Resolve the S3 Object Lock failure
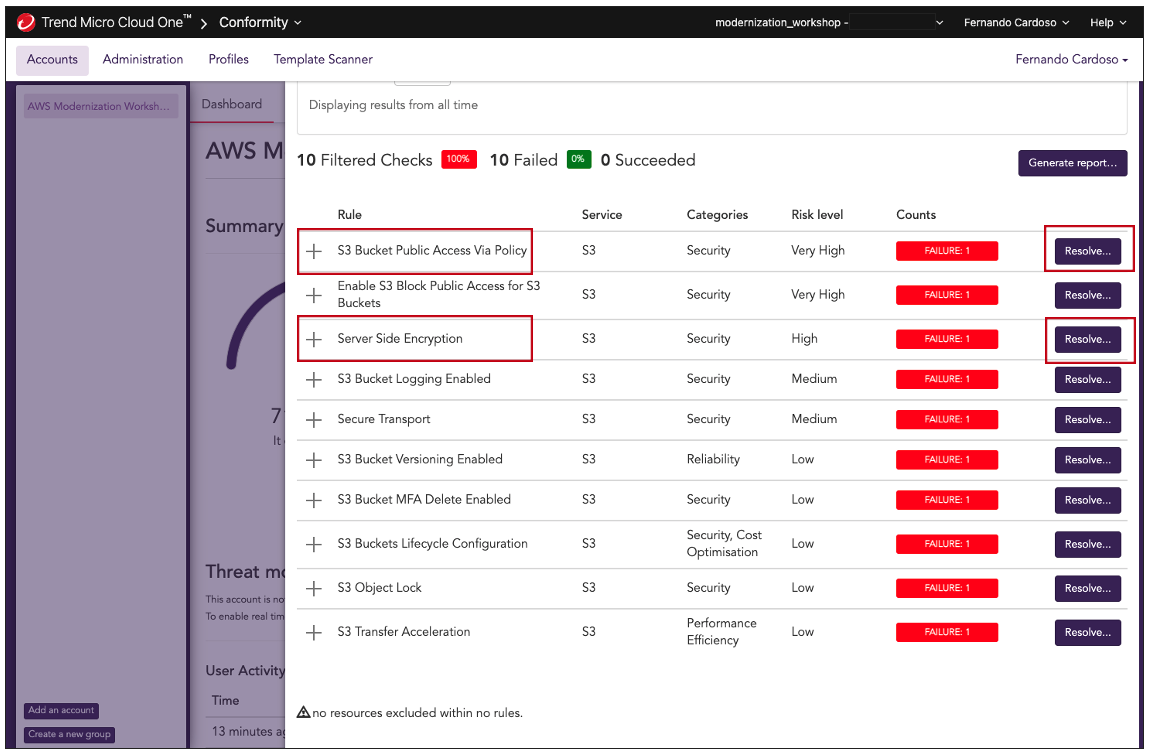The height and width of the screenshot is (753, 1149). pyautogui.click(x=1087, y=588)
